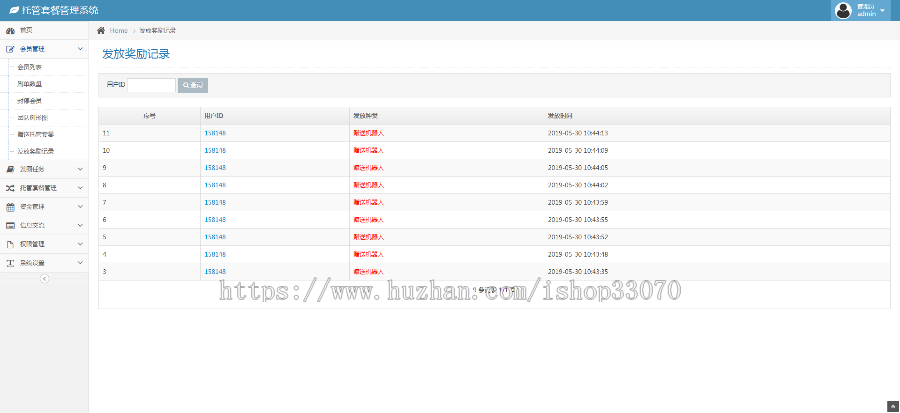This screenshot has height=413, width=900.
Task: Click the shuffle icon beside 托管套餐管理
Action: point(10,188)
